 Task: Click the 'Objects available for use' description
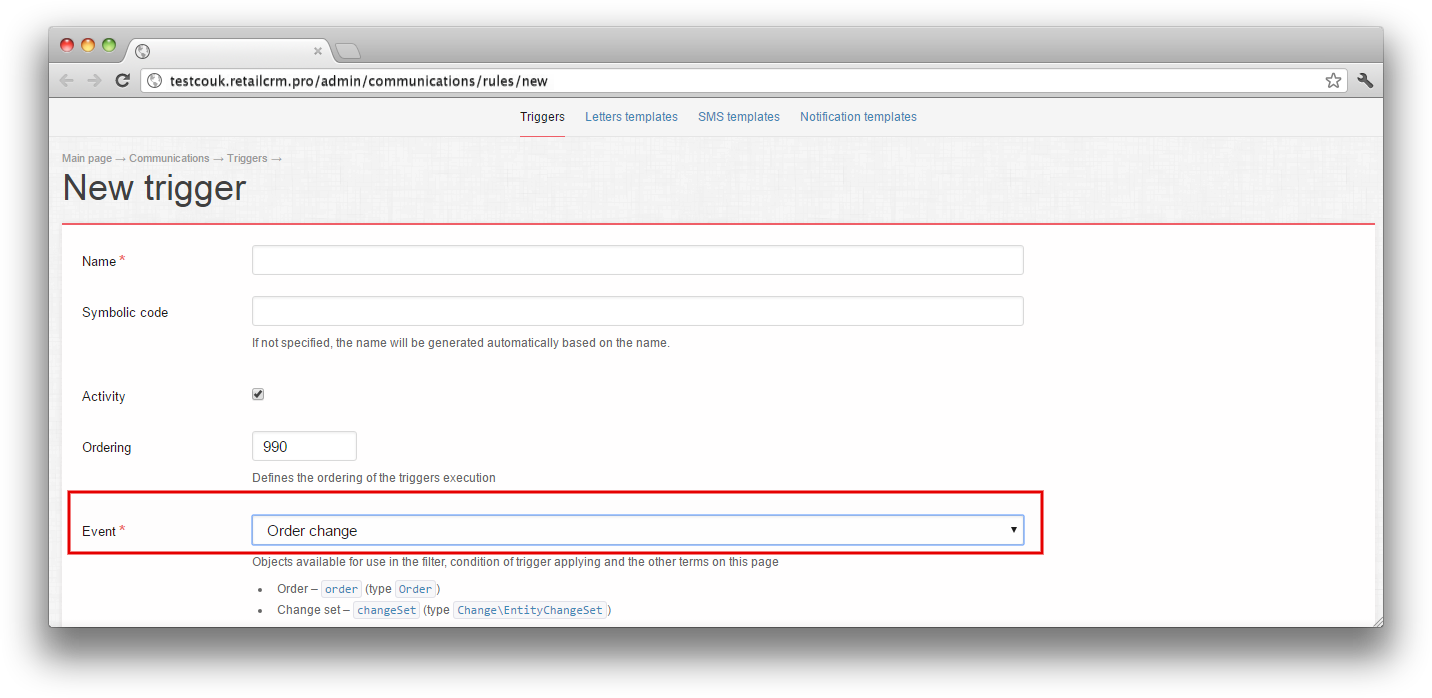click(x=515, y=562)
